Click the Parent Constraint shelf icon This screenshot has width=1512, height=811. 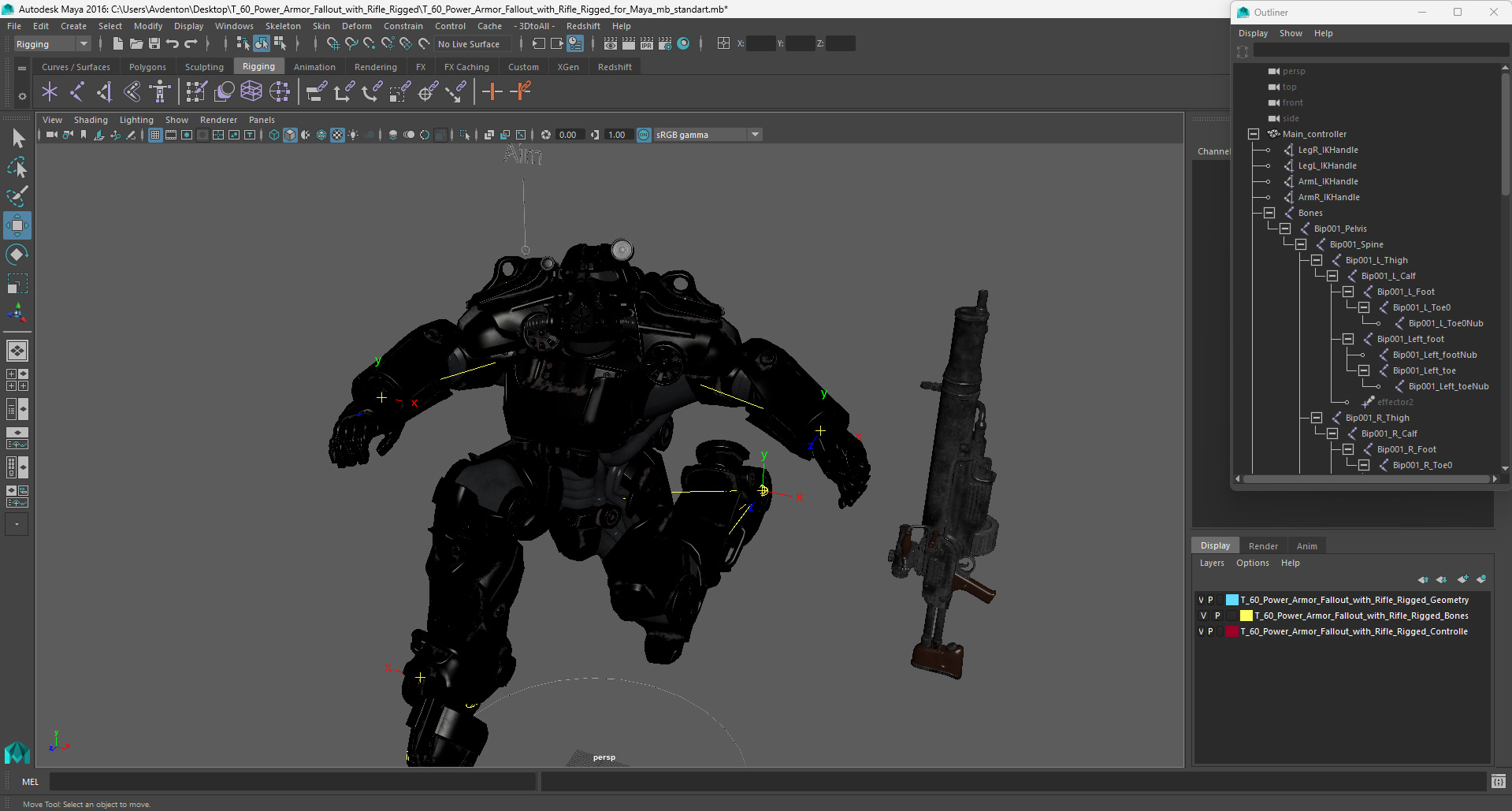(x=317, y=92)
